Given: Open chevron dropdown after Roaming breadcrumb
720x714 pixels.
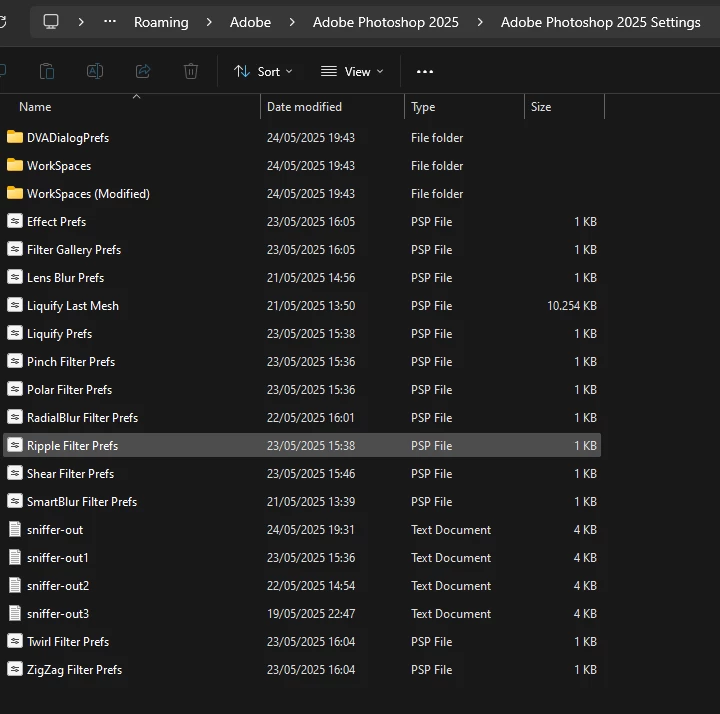Looking at the screenshot, I should (209, 22).
